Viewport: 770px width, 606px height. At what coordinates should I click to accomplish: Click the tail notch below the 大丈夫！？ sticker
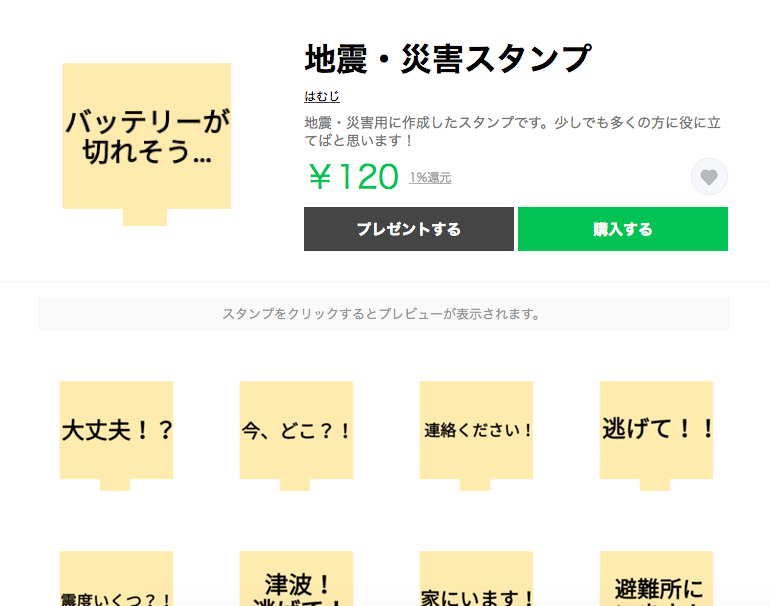[x=115, y=485]
